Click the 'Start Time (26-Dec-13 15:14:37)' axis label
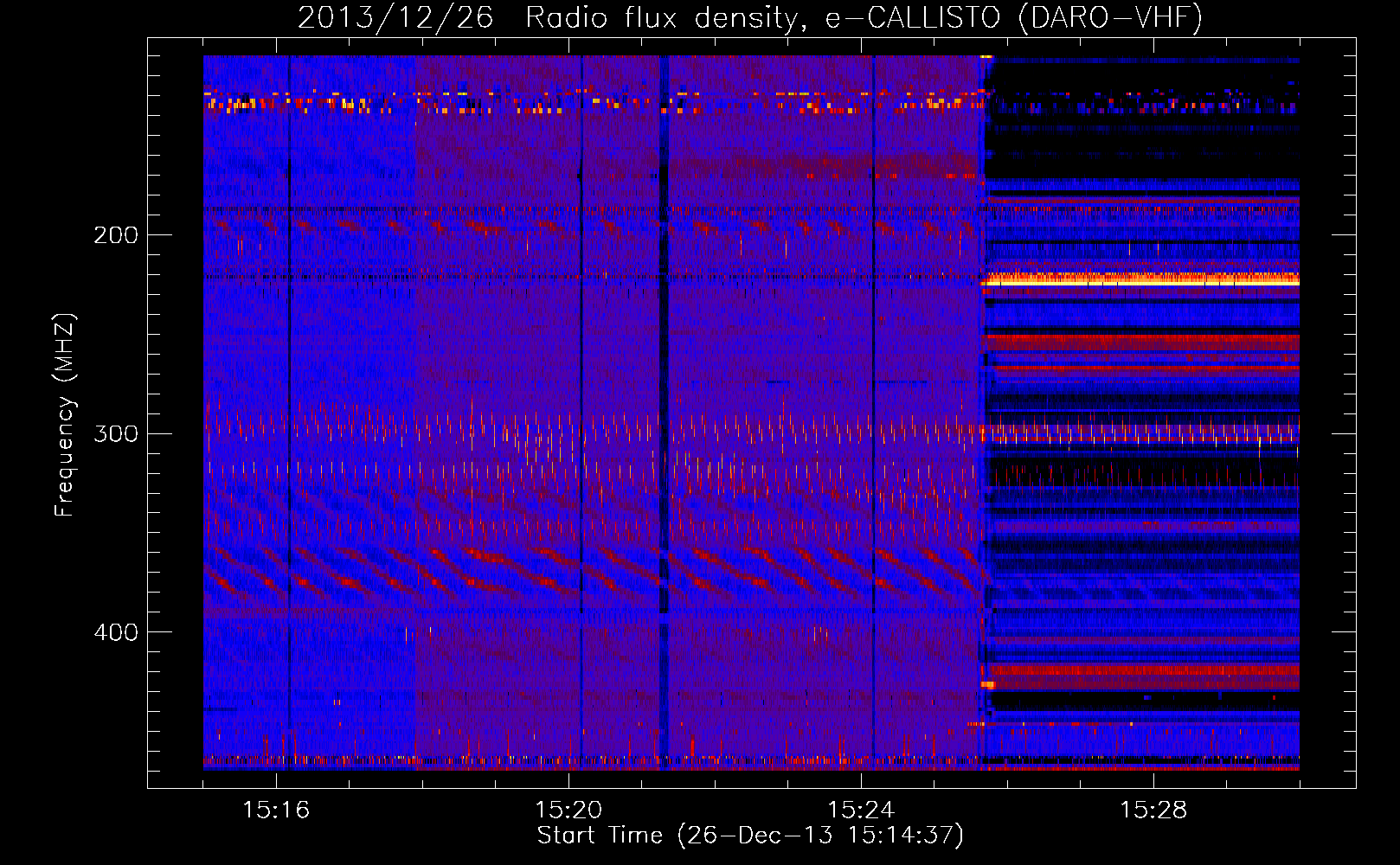 coord(750,836)
